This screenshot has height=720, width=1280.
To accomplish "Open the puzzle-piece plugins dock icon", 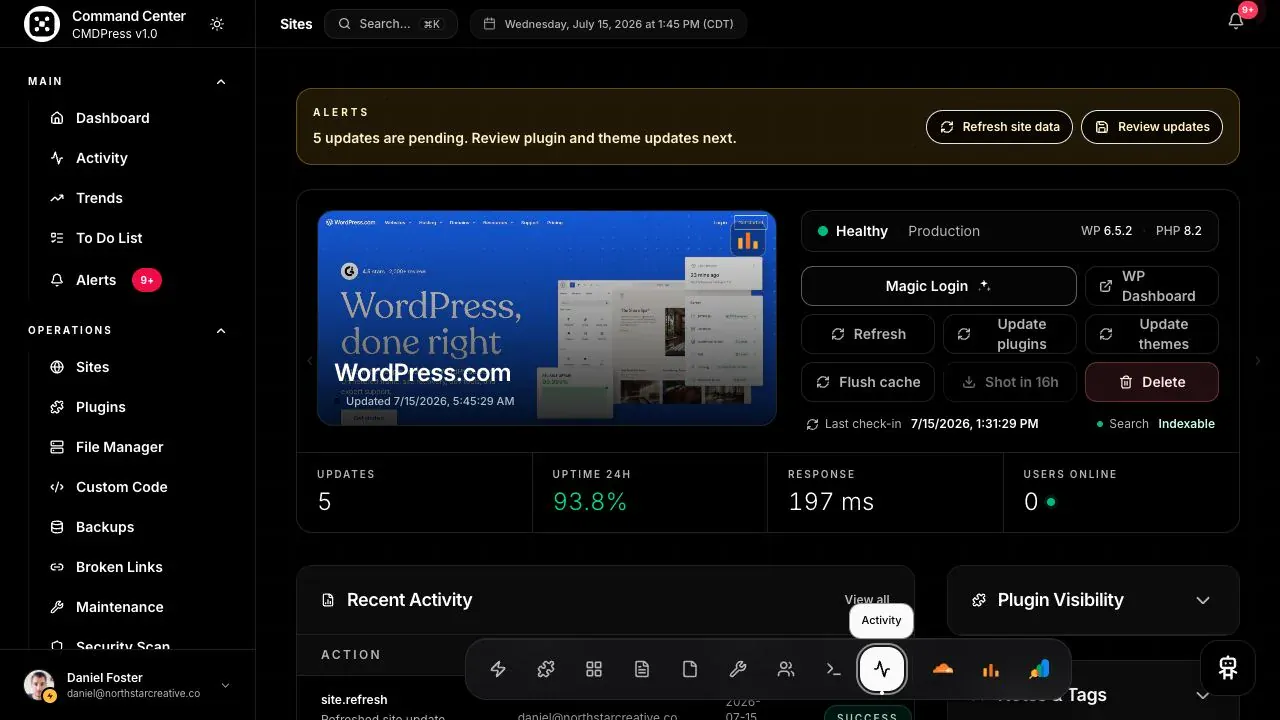I will (x=546, y=670).
